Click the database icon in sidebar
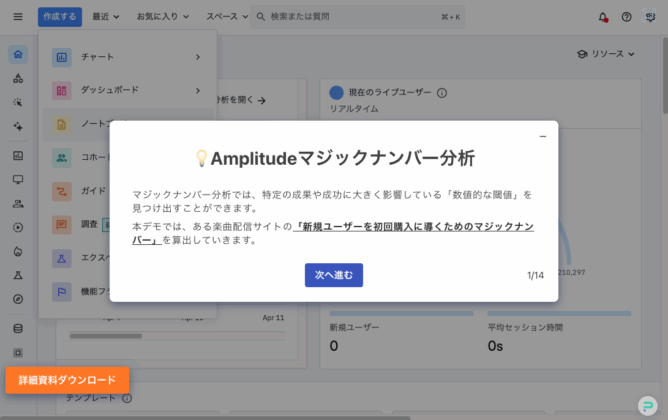 point(18,328)
